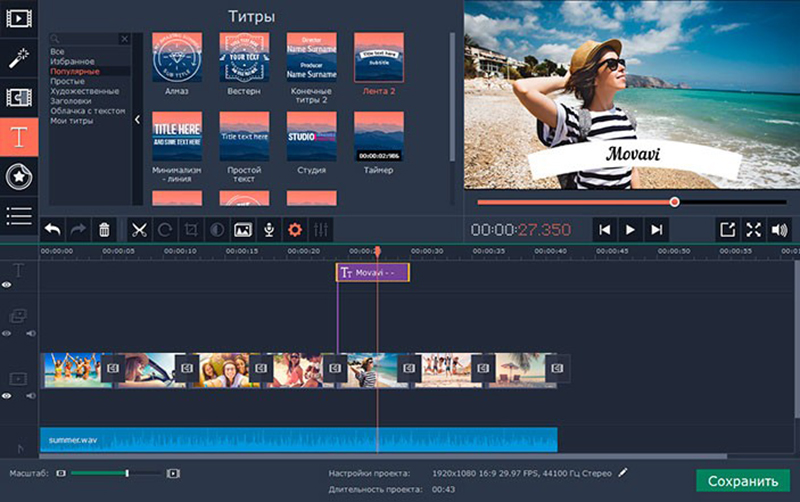This screenshot has height=502, width=800.
Task: Jump to previous frame
Action: coord(605,230)
